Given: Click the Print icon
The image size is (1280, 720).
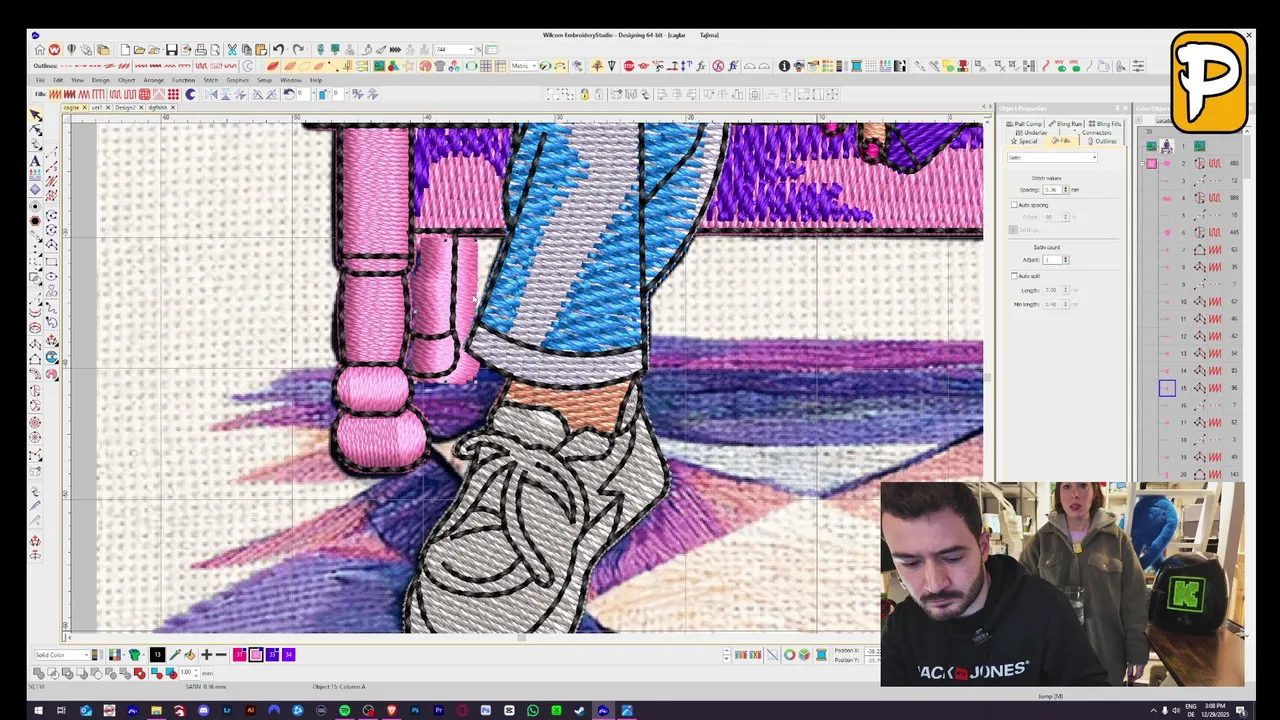Looking at the screenshot, I should point(201,50).
